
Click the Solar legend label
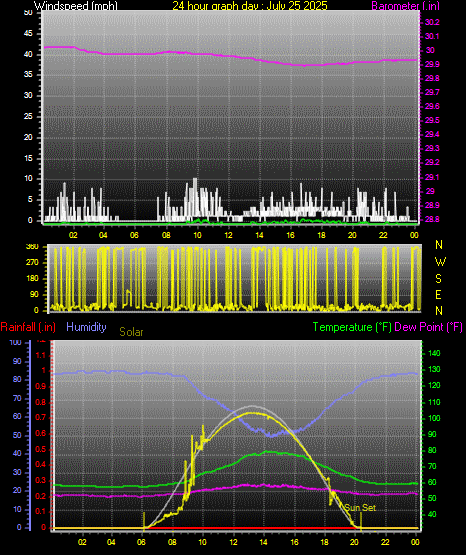(131, 332)
